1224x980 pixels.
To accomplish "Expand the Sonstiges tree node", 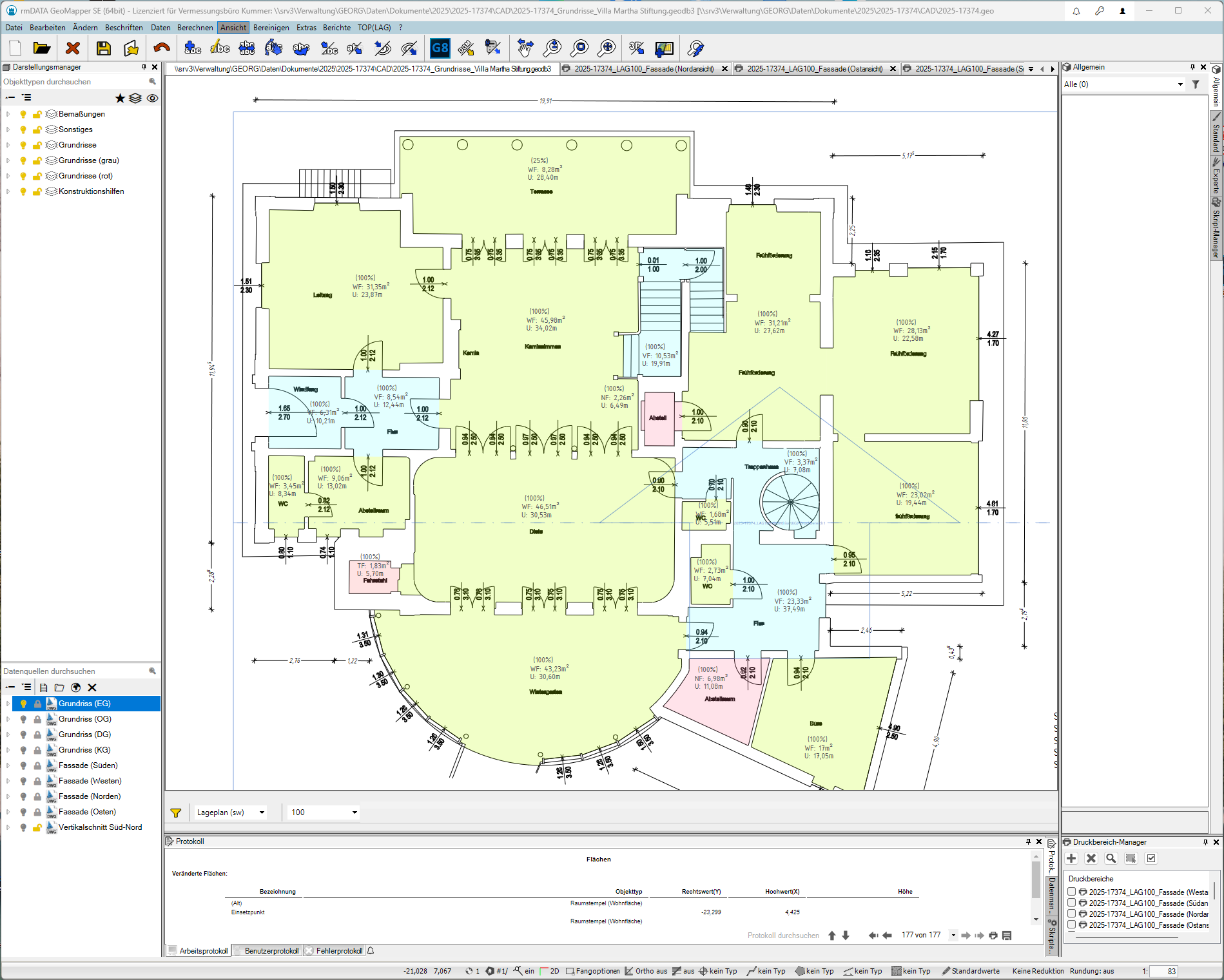I will [x=8, y=130].
